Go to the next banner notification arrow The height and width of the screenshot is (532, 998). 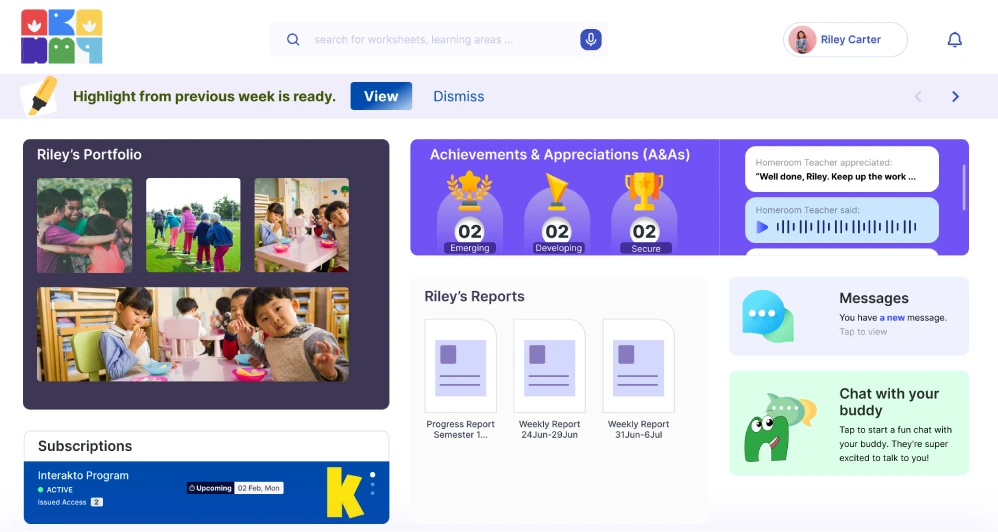tap(955, 97)
